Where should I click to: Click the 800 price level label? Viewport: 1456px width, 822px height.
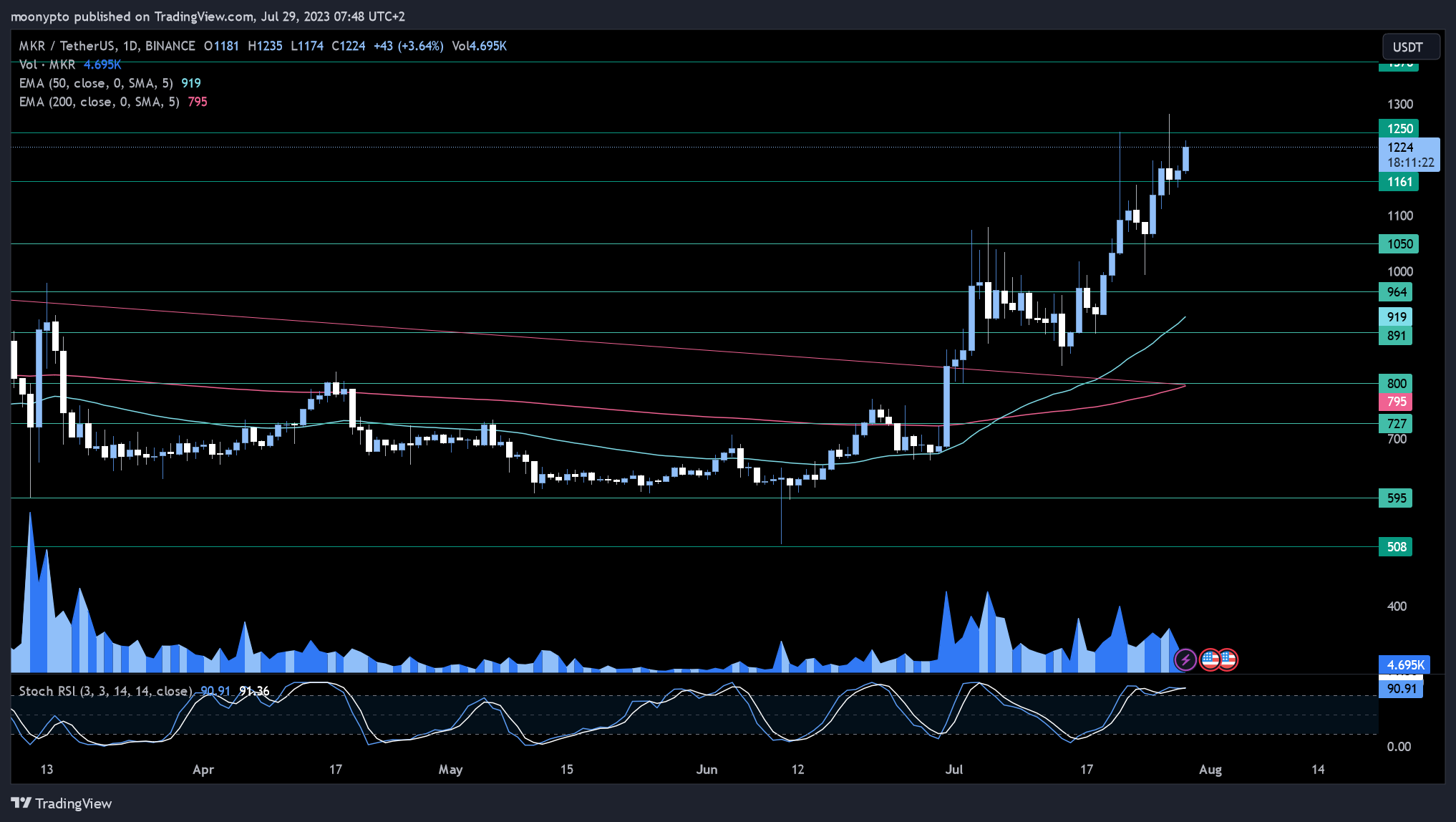coord(1396,383)
